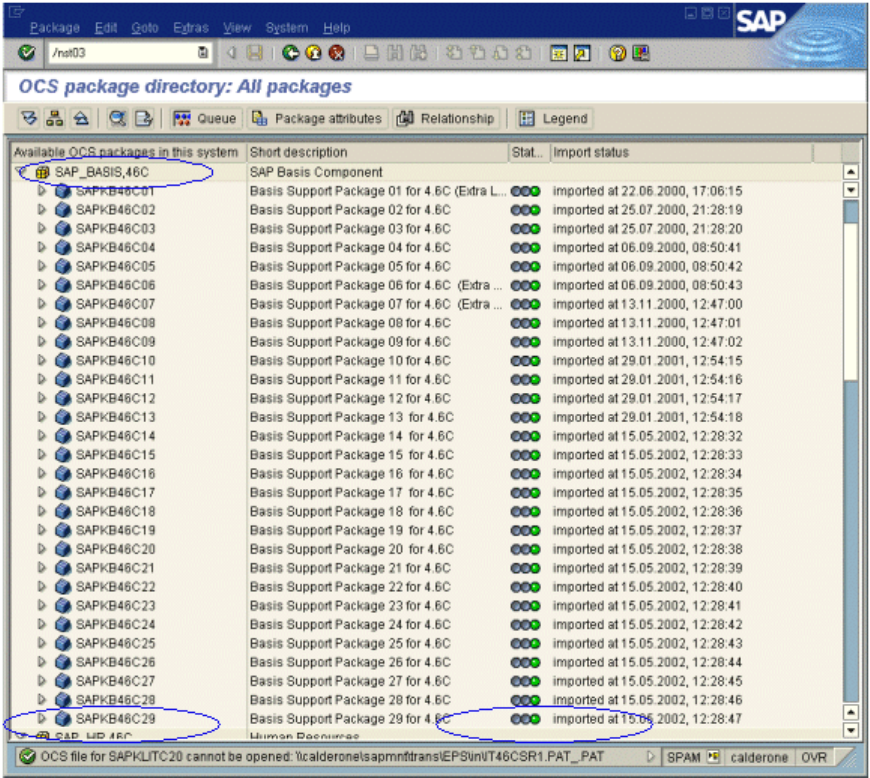Click the hierarchy structure toolbar icon
870x778 pixels.
54,118
